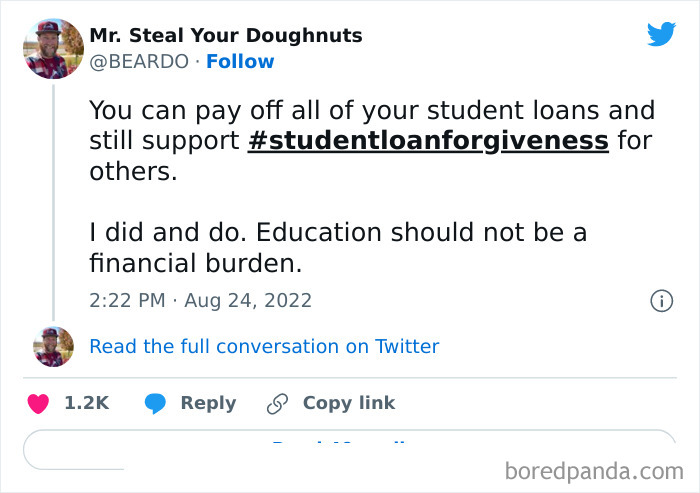The width and height of the screenshot is (700, 493).
Task: Click the boredpanda.com watermark
Action: pos(594,469)
